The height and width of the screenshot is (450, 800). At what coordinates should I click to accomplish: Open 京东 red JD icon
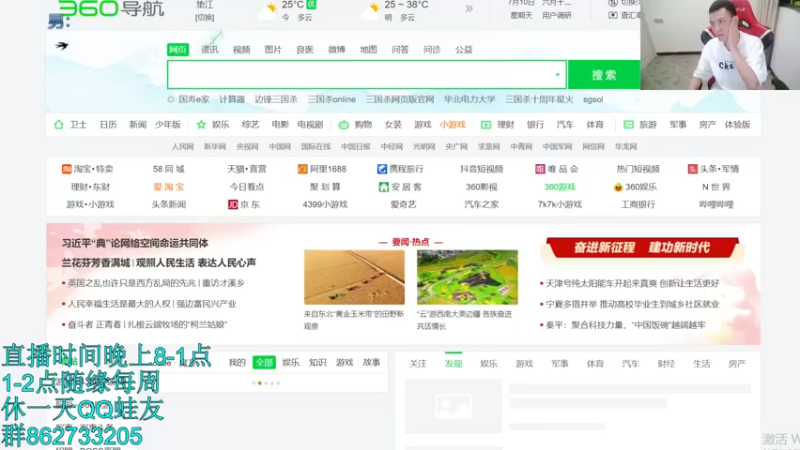click(233, 205)
